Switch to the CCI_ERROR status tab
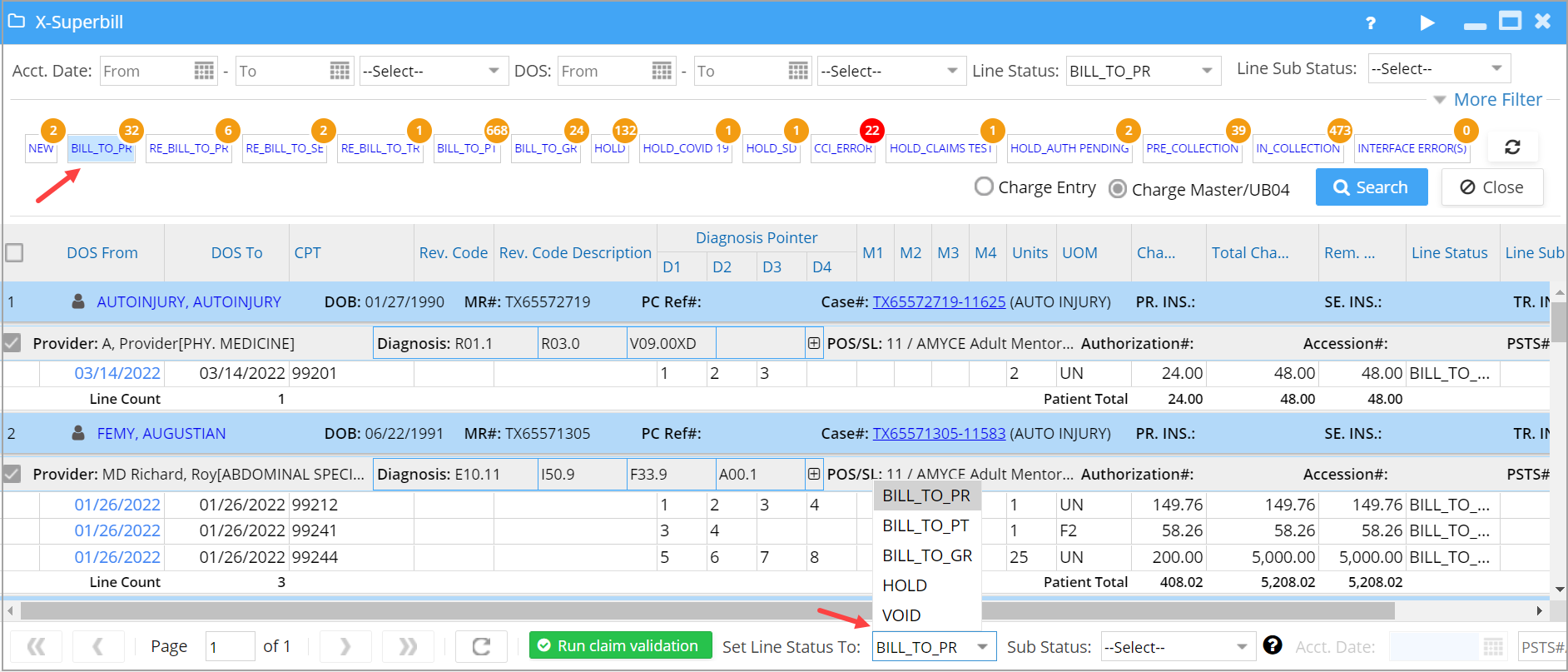The image size is (1568, 672). click(x=842, y=148)
